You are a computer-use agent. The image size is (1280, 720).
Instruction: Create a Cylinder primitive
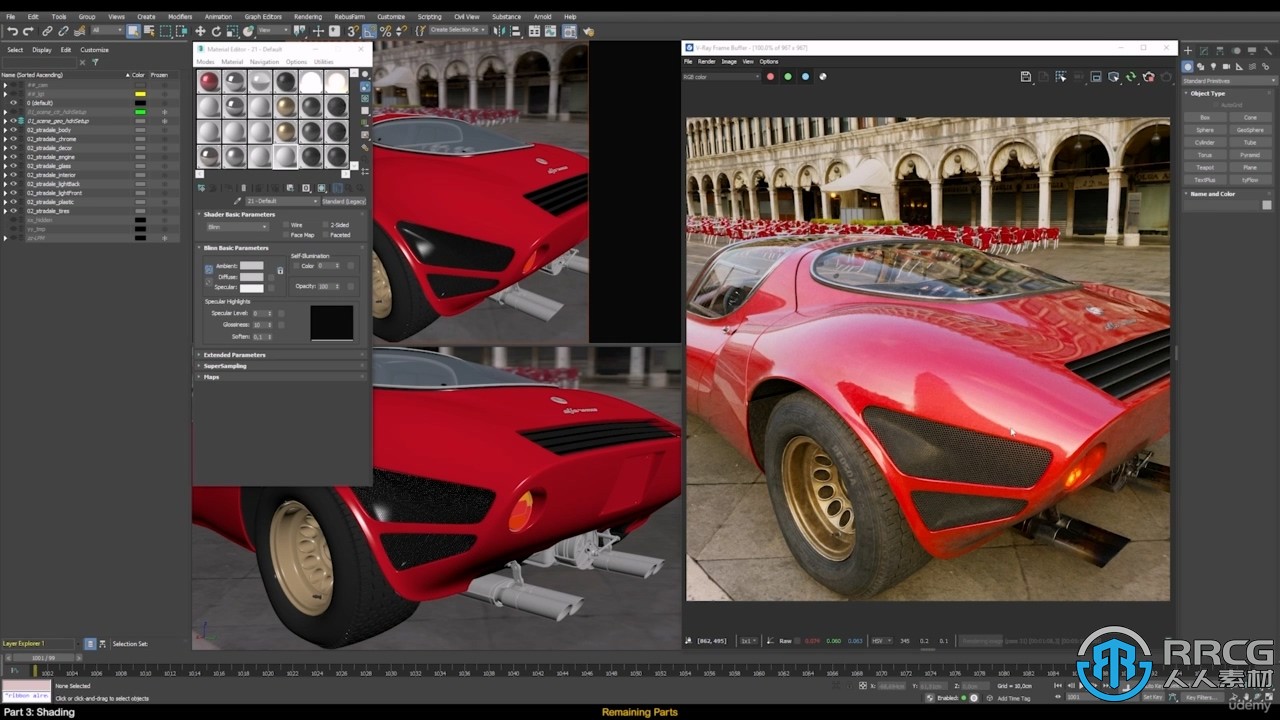(x=1205, y=142)
